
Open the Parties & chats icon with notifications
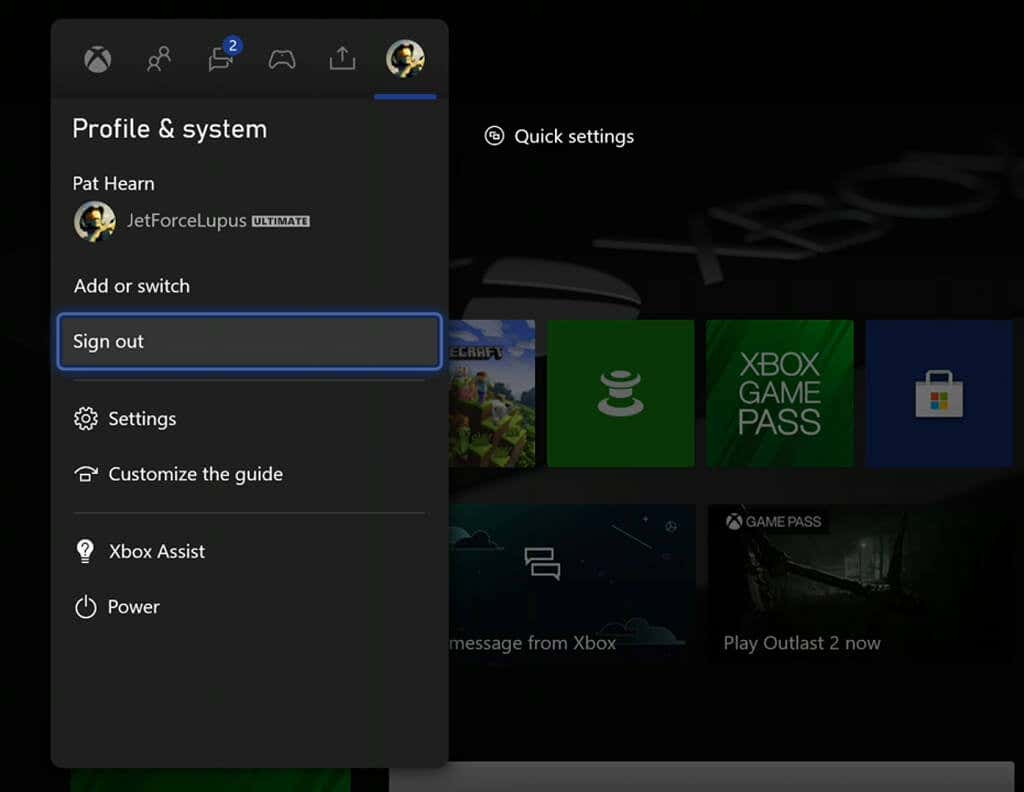[x=221, y=60]
